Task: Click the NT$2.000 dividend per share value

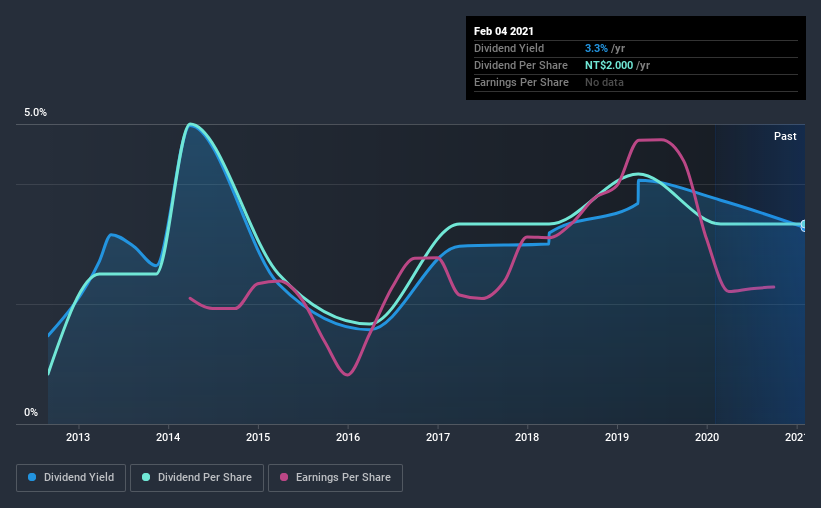Action: 609,65
